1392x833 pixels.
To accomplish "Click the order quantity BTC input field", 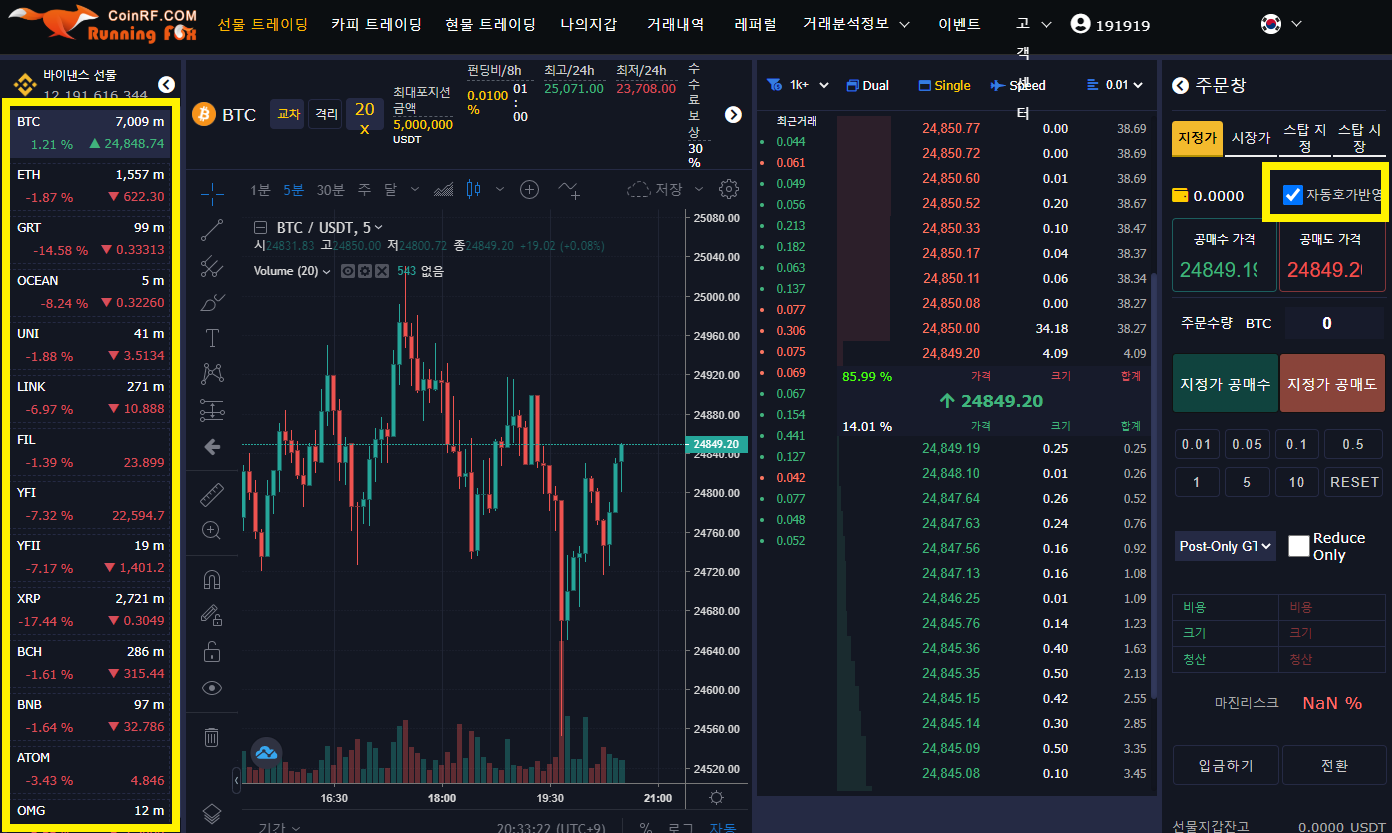I will [1334, 323].
